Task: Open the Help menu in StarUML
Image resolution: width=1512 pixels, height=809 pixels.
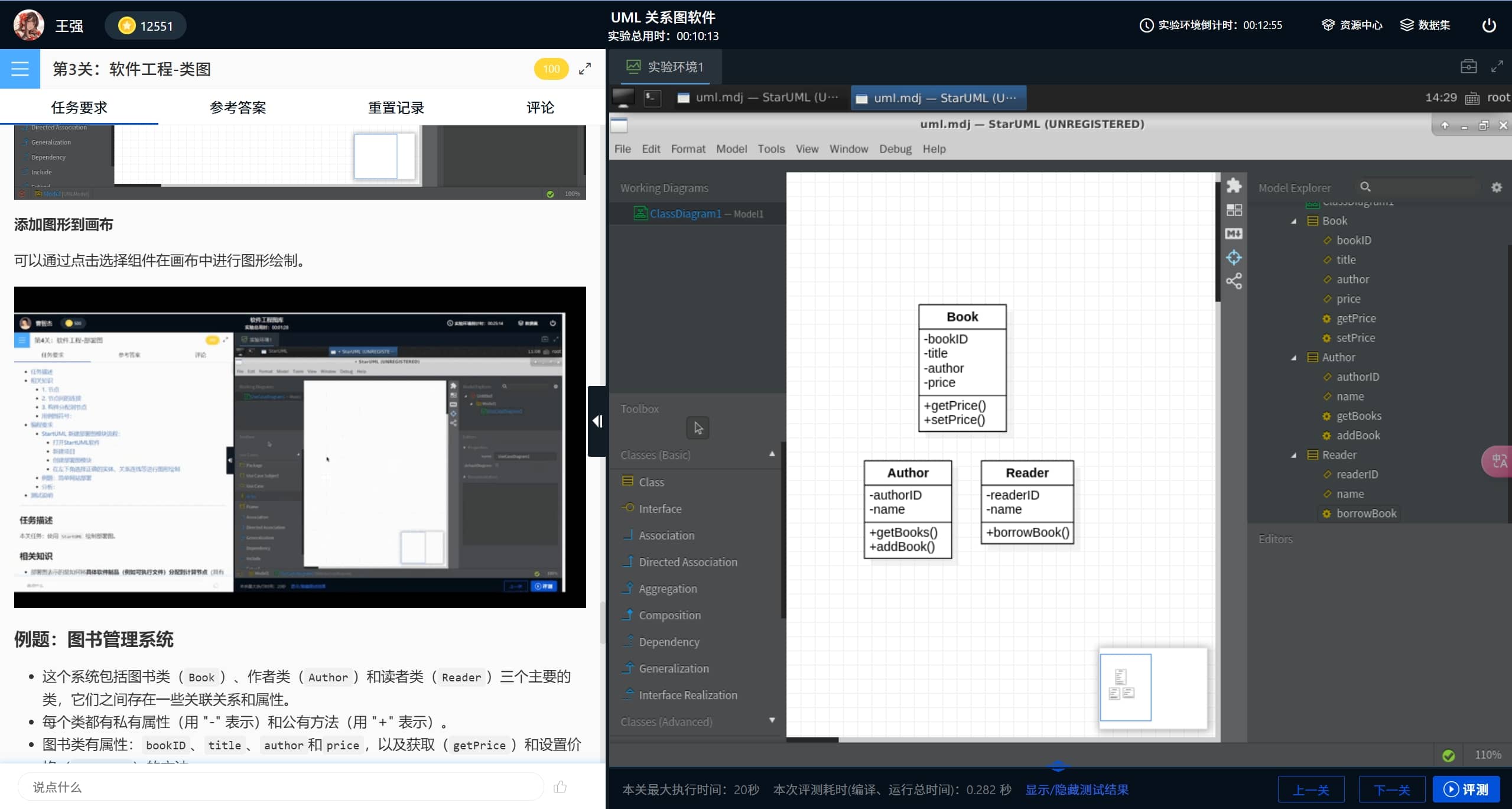Action: click(x=934, y=149)
